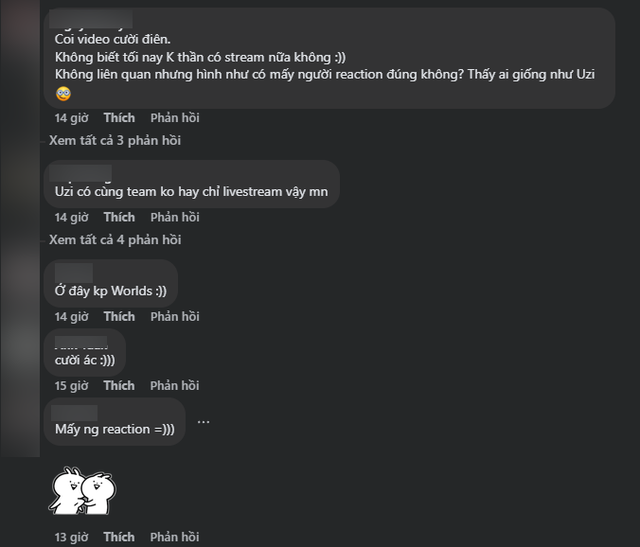
Task: Reply to the 'Coi video cười điên' comment
Action: tap(175, 117)
